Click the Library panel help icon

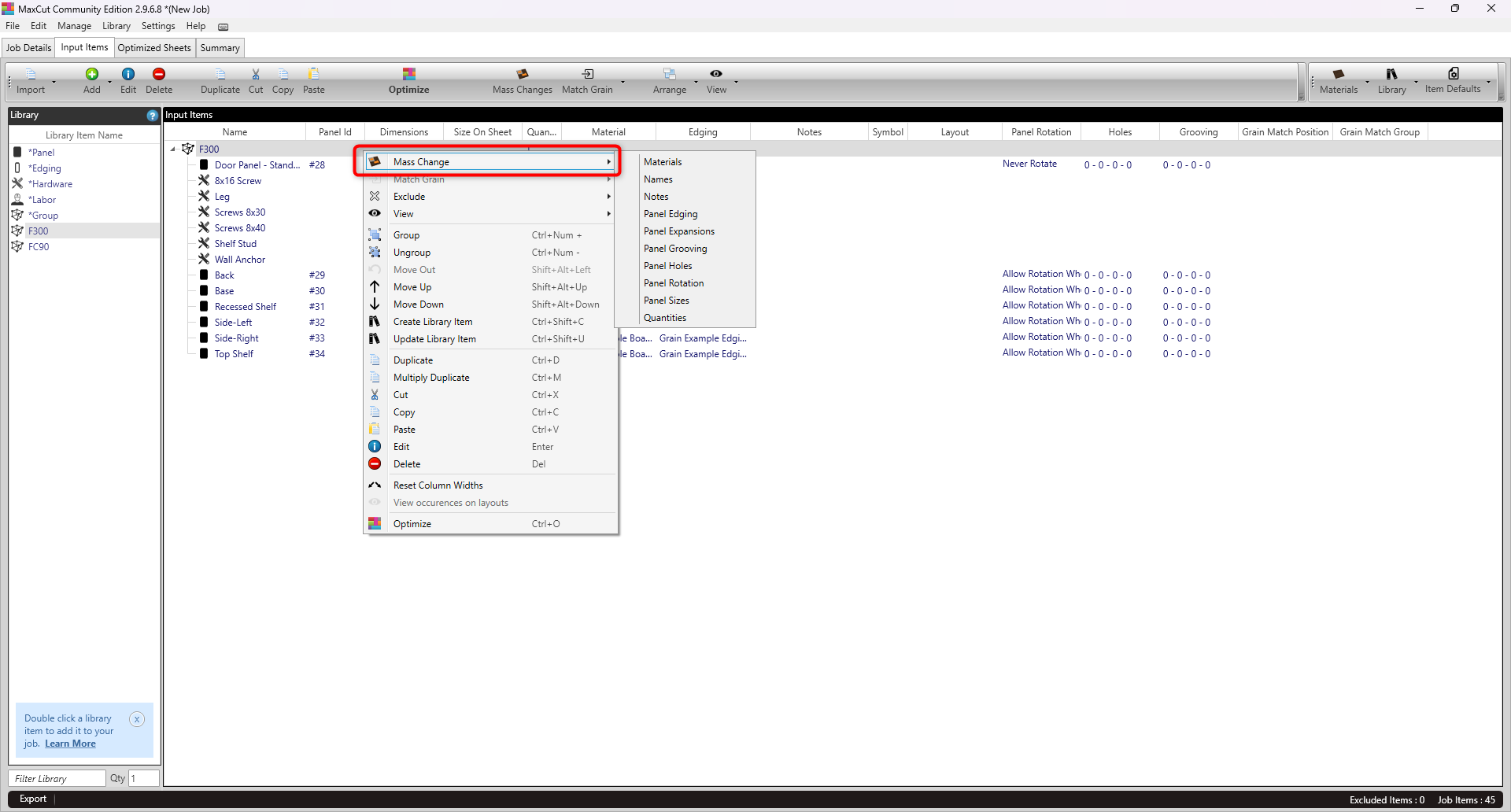pyautogui.click(x=152, y=116)
